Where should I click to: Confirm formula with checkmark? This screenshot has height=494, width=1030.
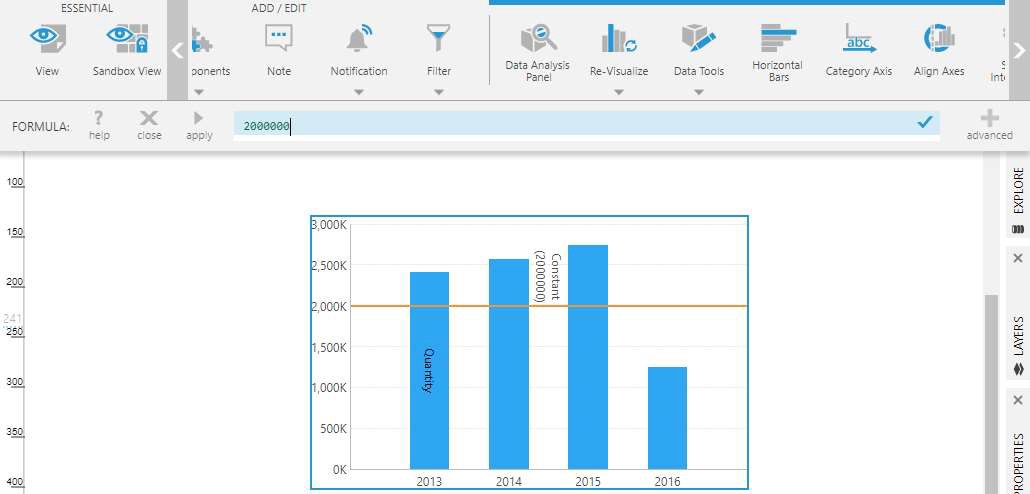925,122
